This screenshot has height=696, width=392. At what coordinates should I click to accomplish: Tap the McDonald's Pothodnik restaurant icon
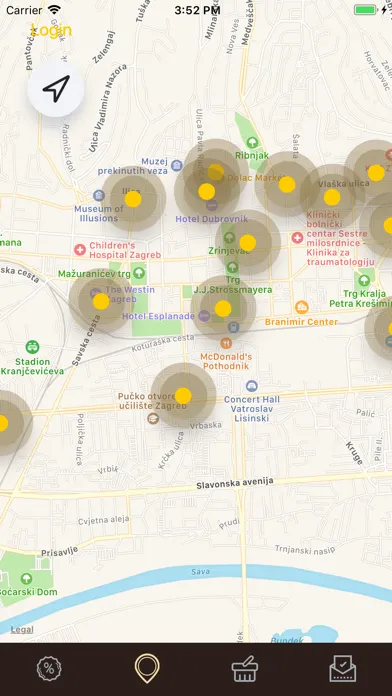[226, 343]
